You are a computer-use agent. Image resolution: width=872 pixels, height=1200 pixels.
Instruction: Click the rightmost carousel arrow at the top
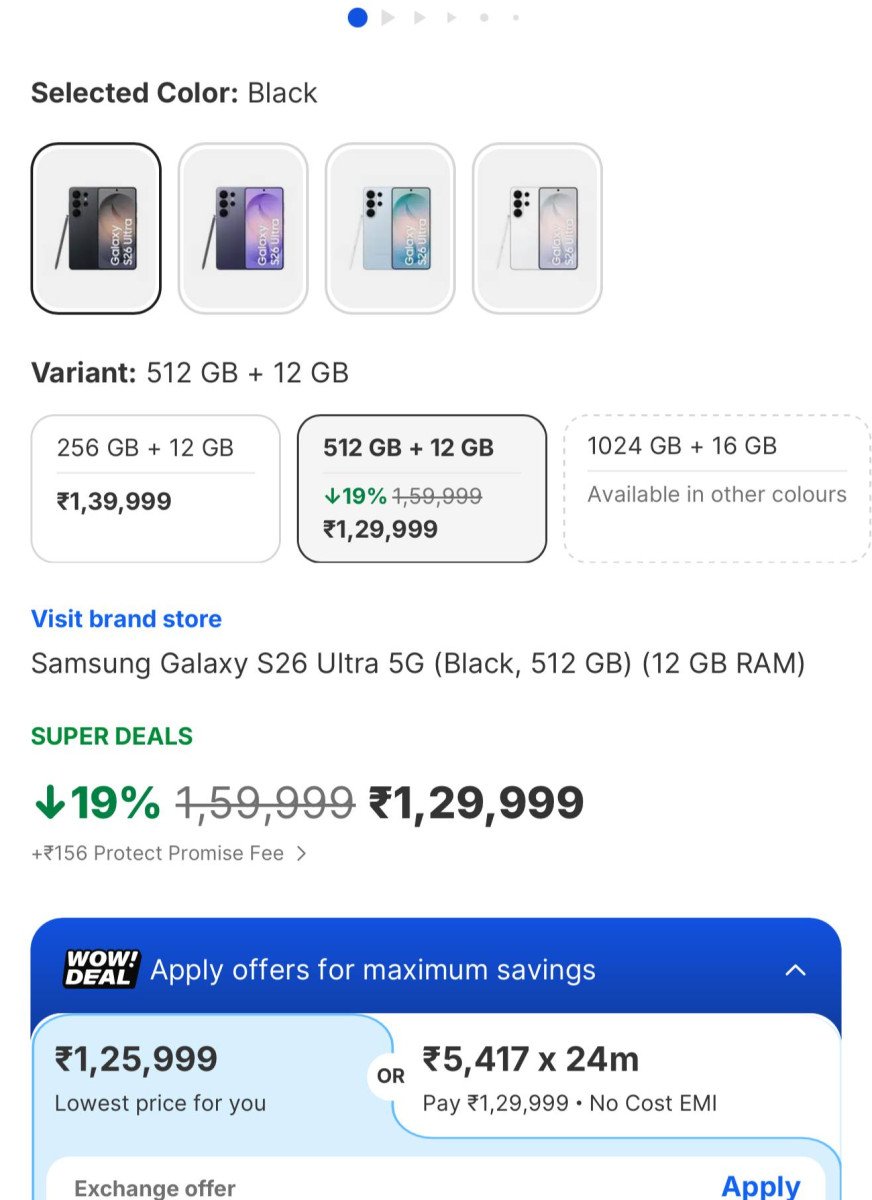tap(450, 17)
